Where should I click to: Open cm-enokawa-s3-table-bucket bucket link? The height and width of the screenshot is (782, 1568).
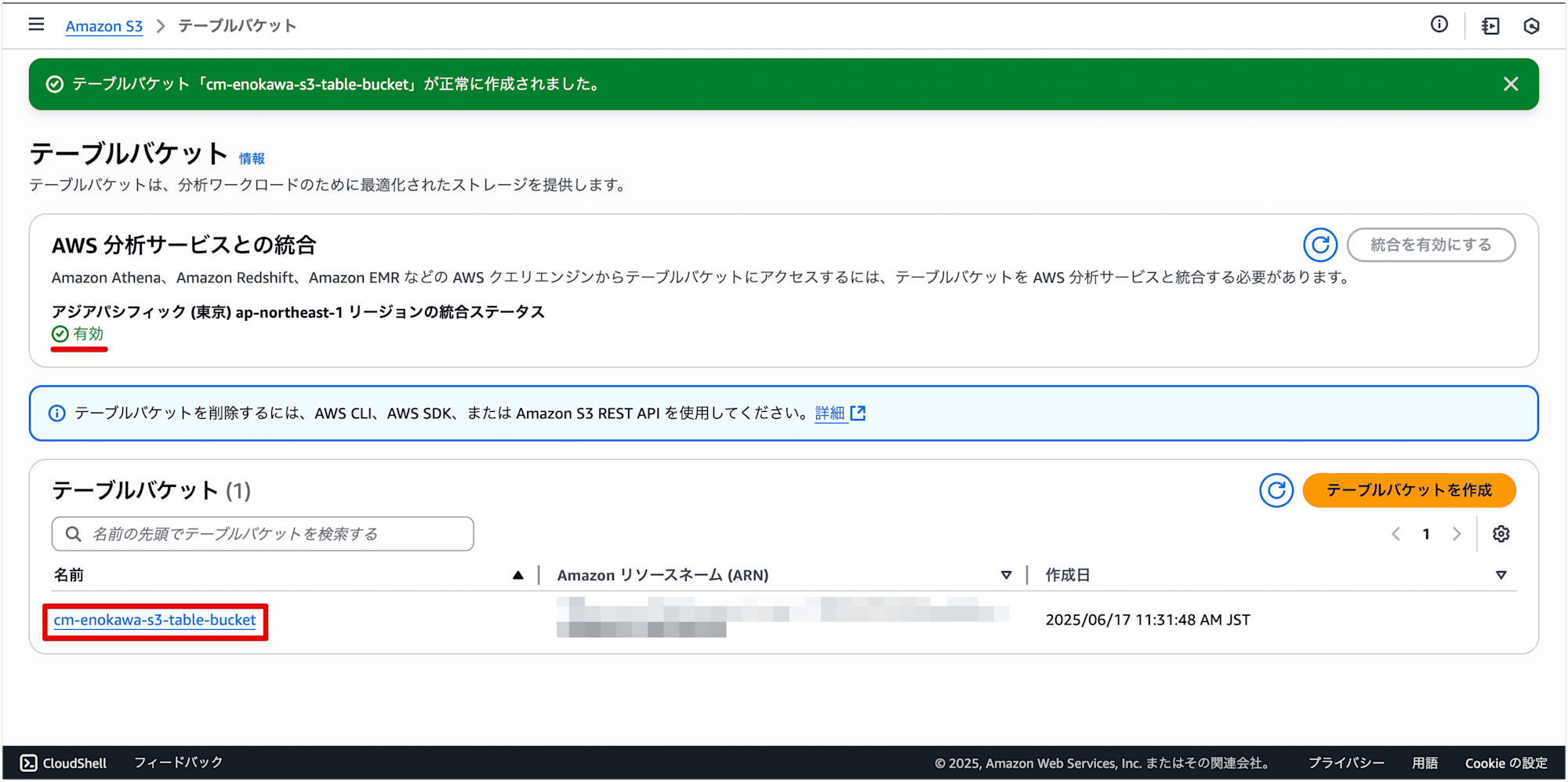154,620
